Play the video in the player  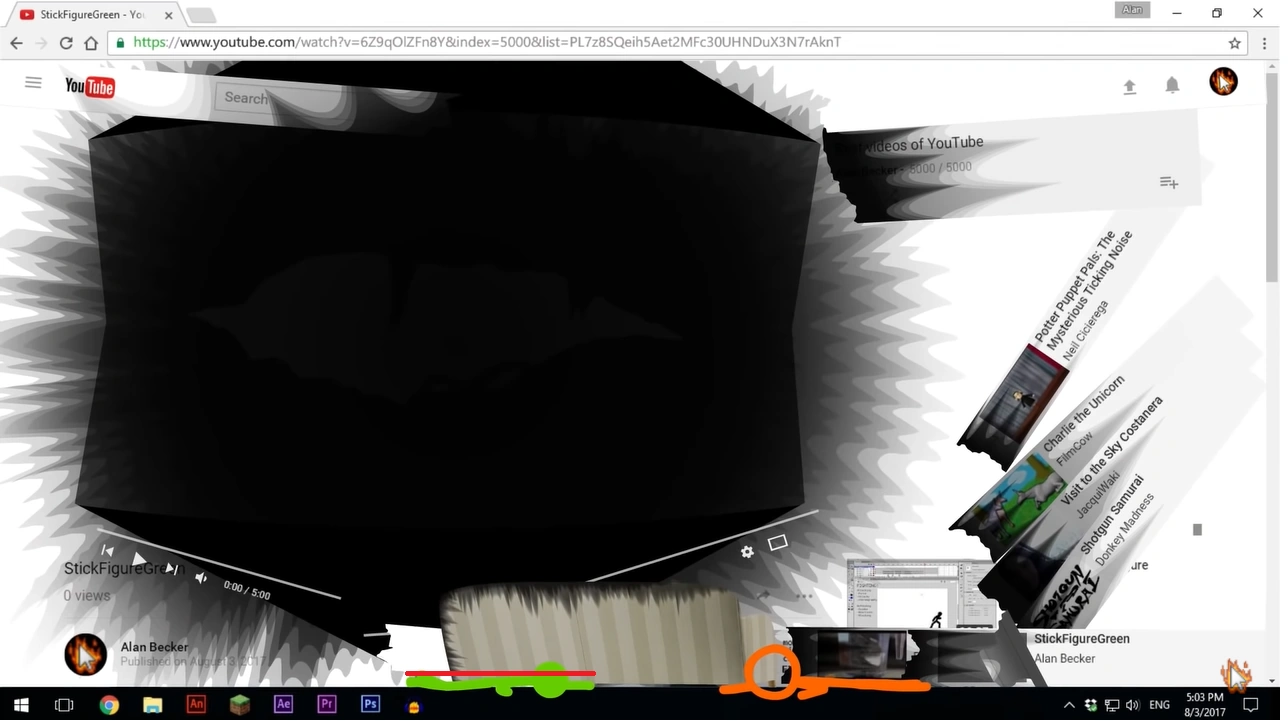point(139,559)
